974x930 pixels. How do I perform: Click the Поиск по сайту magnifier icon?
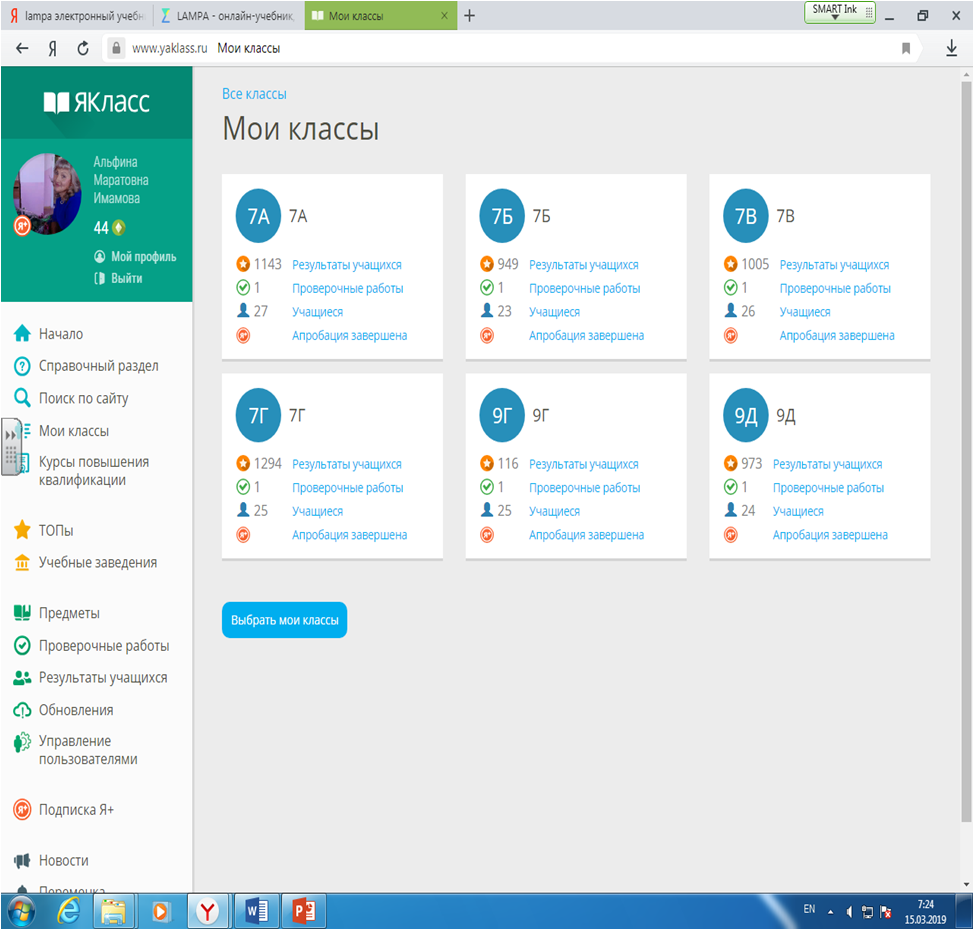22,398
